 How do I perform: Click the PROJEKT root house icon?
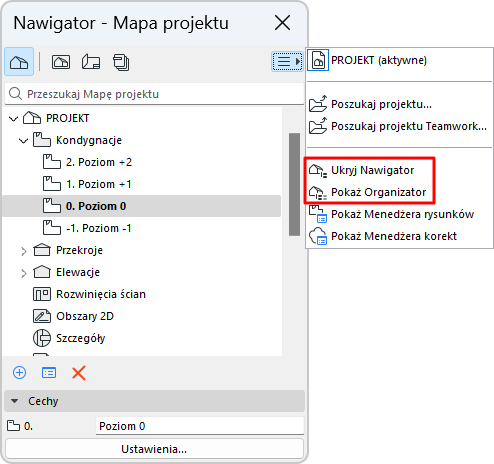[32, 118]
